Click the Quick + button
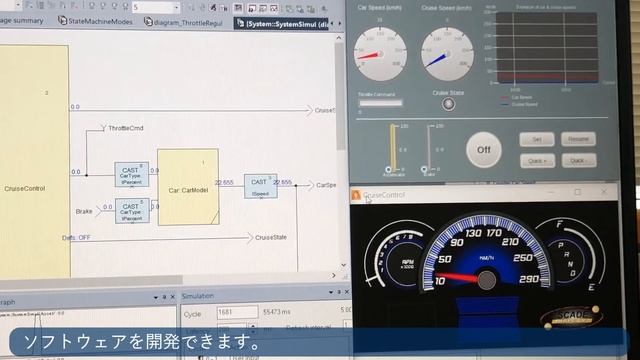The height and width of the screenshot is (360, 640). coord(537,161)
